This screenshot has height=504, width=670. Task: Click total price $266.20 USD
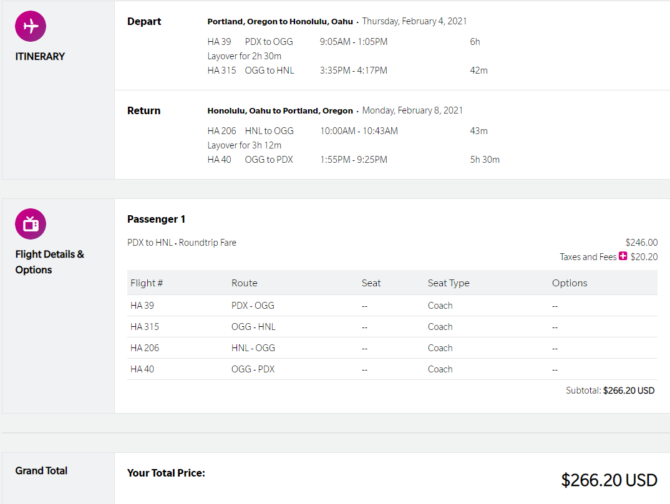point(609,481)
